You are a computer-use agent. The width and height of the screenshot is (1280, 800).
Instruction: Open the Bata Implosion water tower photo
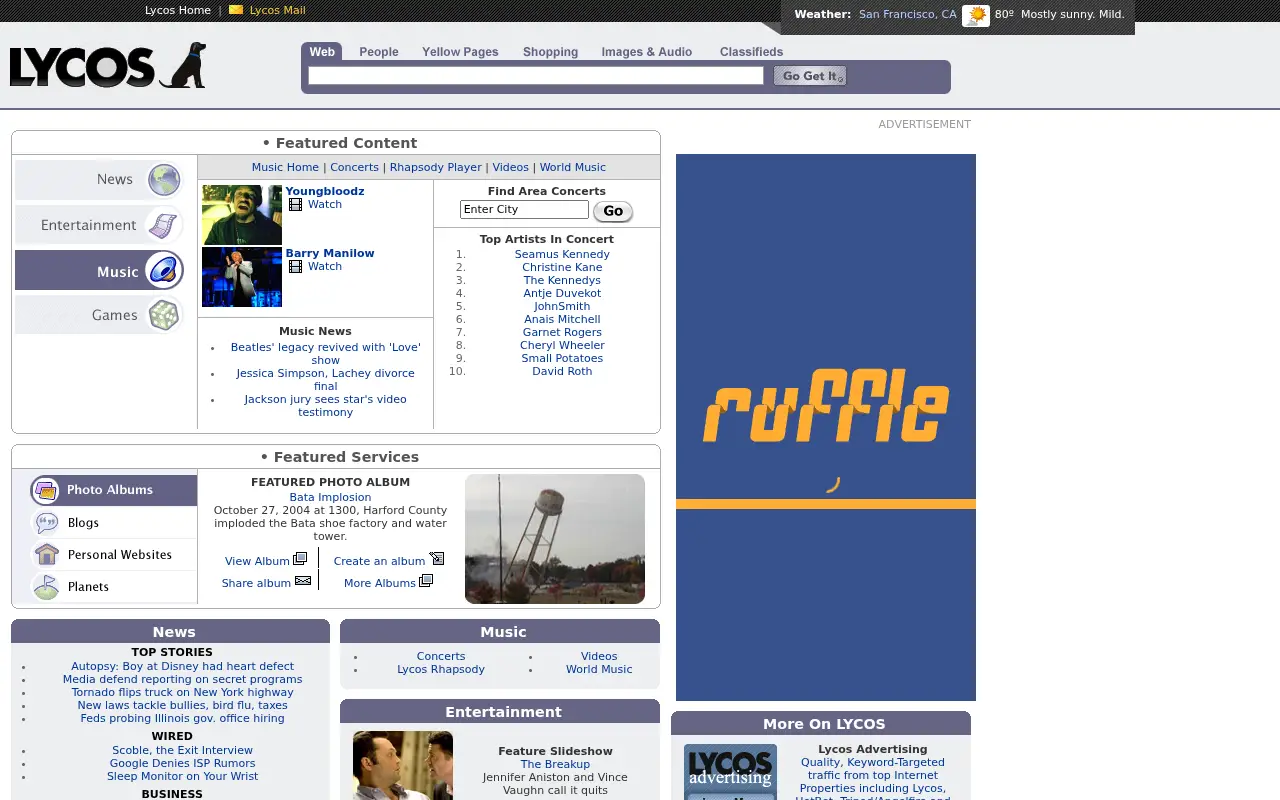555,539
